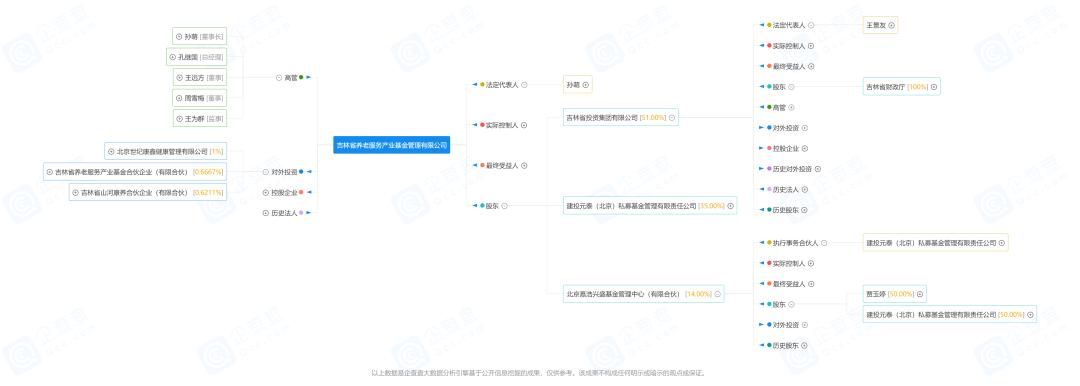Expand 实际控制人 under 北京嘉浩兴盛基金管理中心
The image size is (1080, 386).
(811, 263)
